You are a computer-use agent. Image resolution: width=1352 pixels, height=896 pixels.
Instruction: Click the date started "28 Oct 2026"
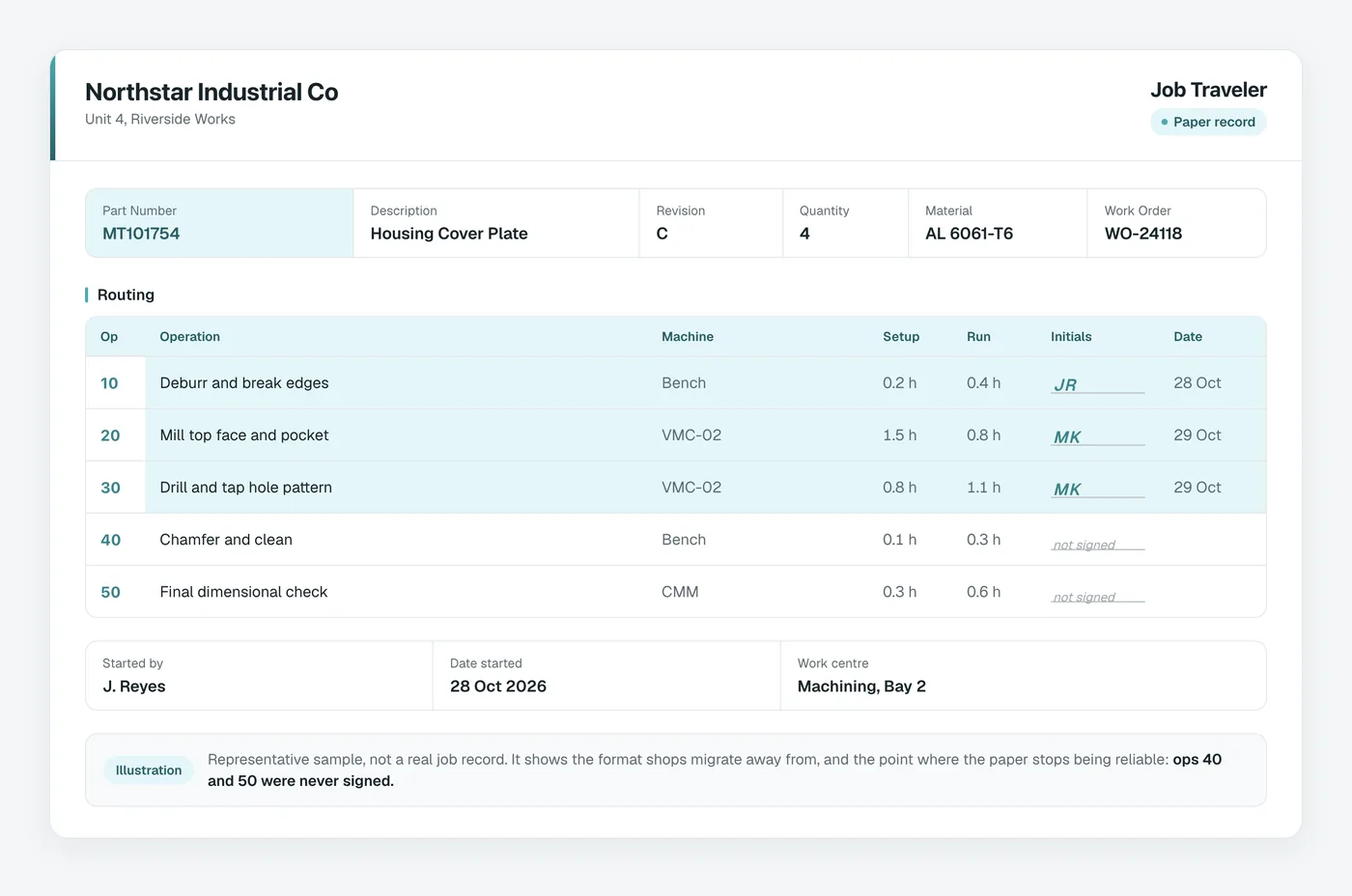point(498,686)
